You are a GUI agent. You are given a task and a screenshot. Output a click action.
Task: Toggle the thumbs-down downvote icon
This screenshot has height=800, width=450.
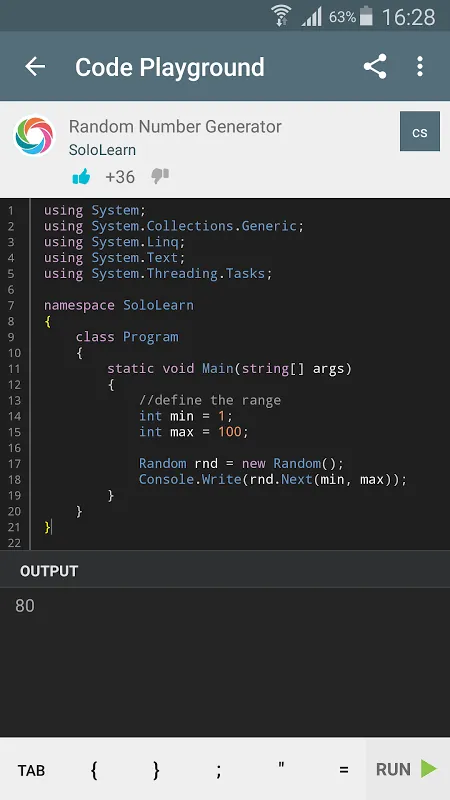(x=160, y=177)
